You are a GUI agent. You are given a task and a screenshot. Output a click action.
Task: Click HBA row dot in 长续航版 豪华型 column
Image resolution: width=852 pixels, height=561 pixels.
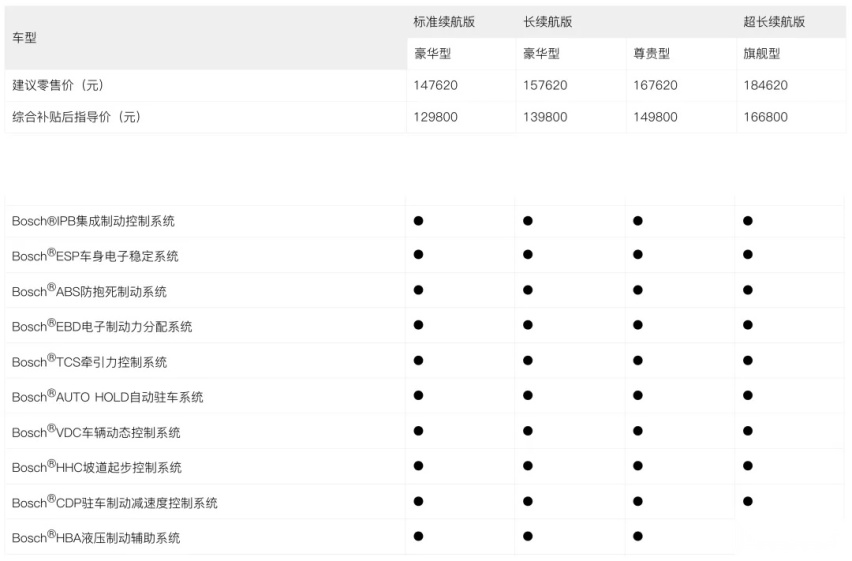(528, 536)
